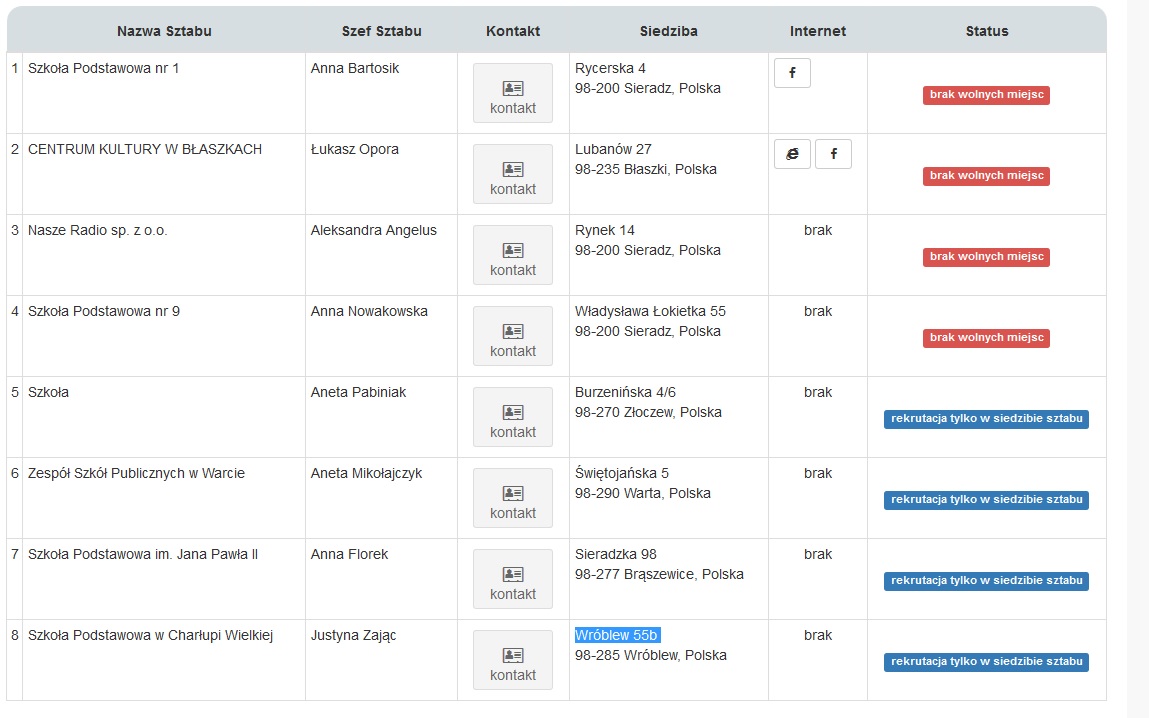
Task: Click 'brak wolnych miejsc' badge for Nasze Radio
Action: point(986,257)
